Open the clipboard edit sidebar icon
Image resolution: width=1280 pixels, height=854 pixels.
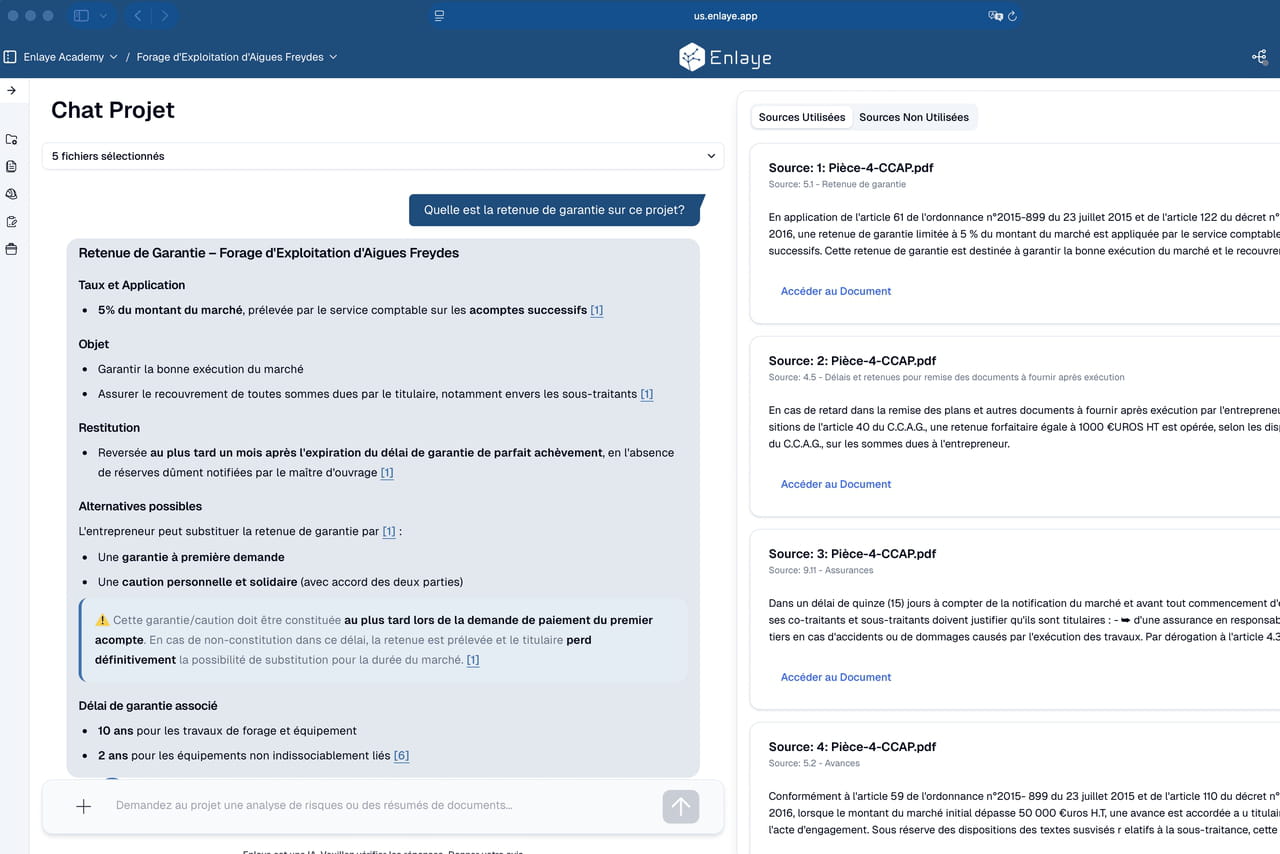coord(11,222)
